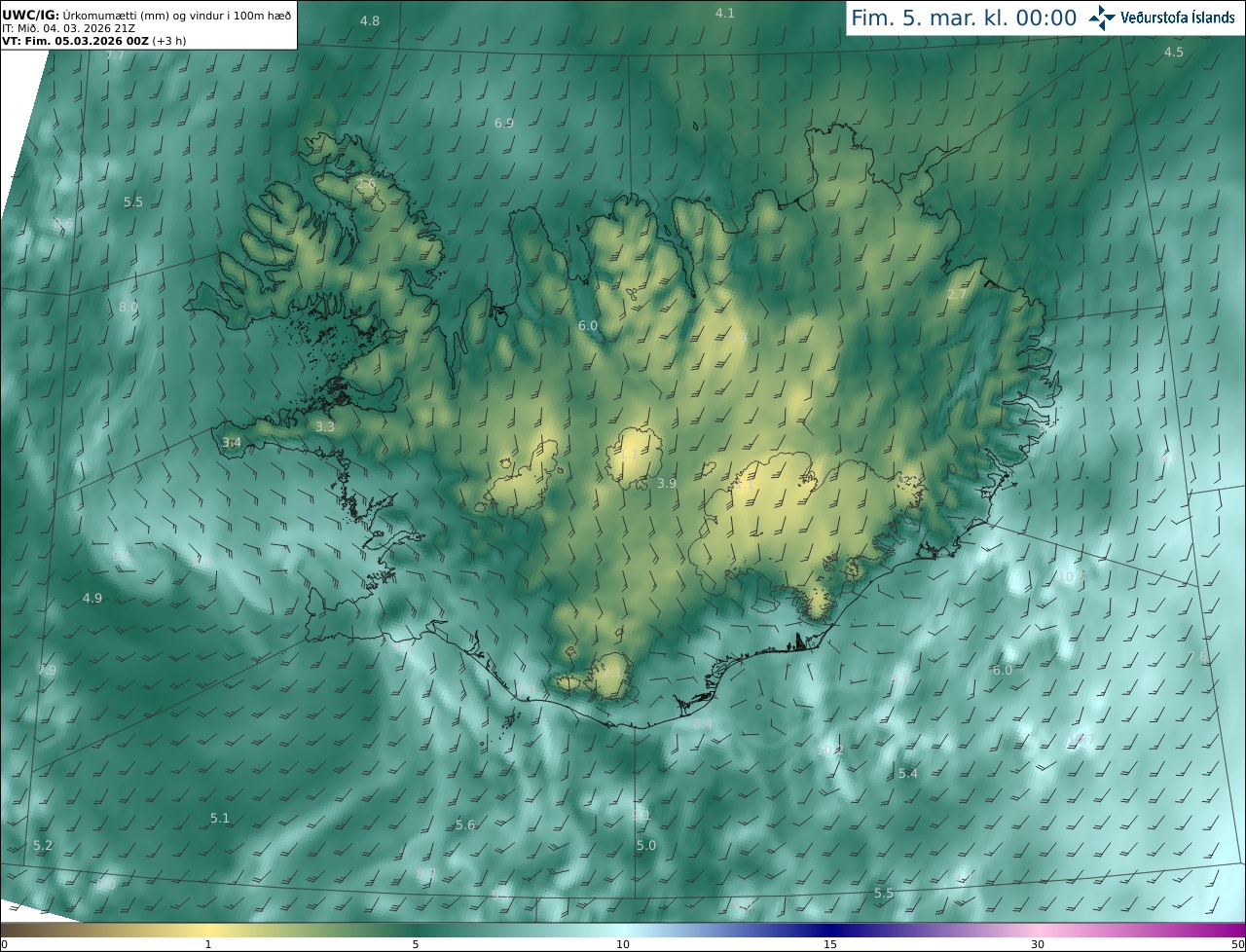Click the UWC/IG Úrkomumætti title line
The height and width of the screenshot is (952, 1246).
click(x=147, y=16)
